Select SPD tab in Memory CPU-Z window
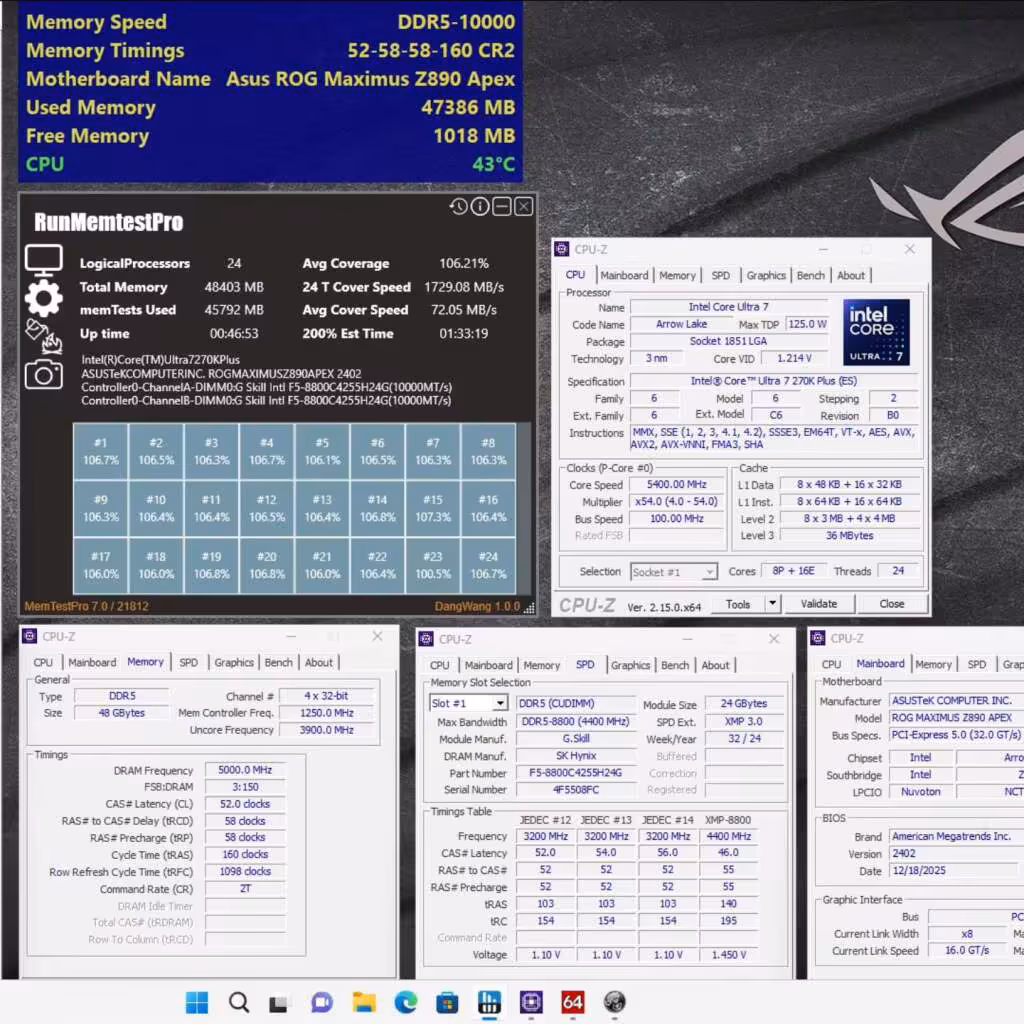Image resolution: width=1024 pixels, height=1024 pixels. click(x=188, y=662)
